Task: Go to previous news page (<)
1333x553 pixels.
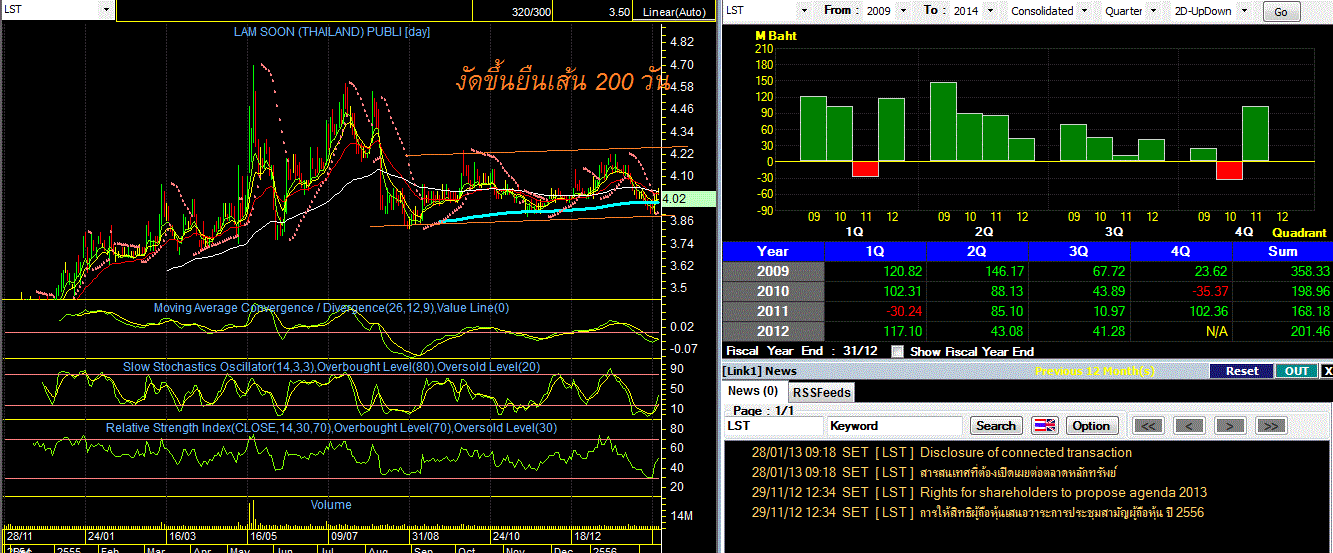Action: [1189, 425]
